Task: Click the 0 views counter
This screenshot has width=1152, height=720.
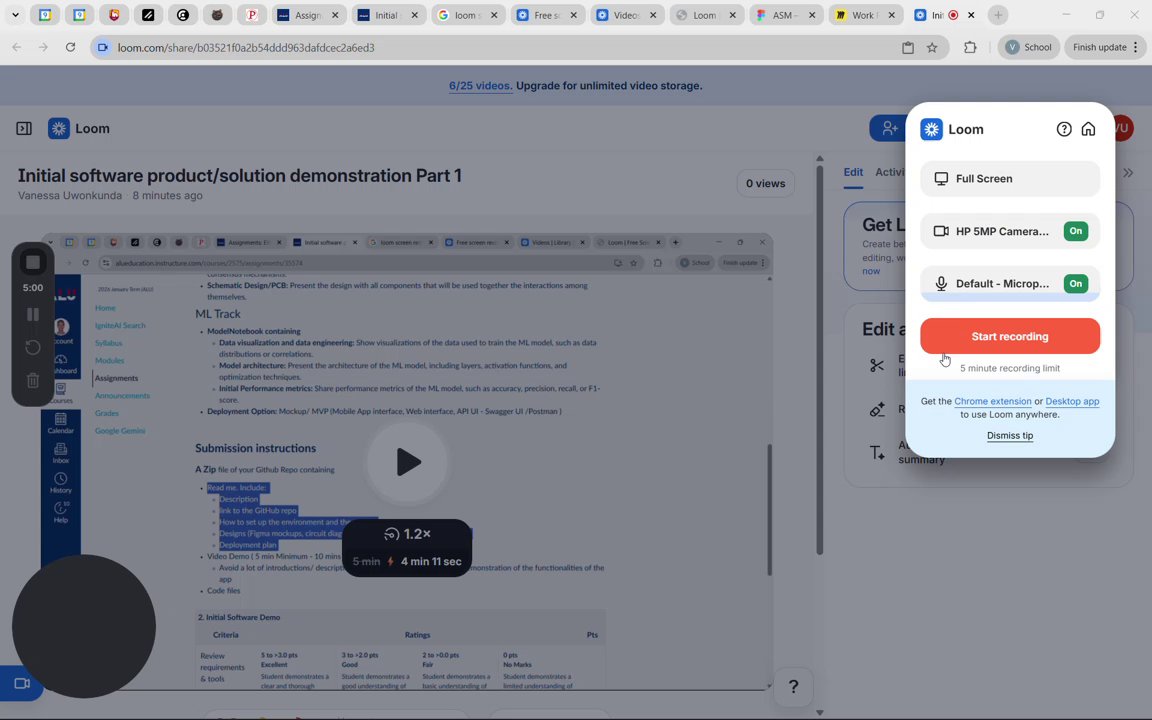Action: 765,184
